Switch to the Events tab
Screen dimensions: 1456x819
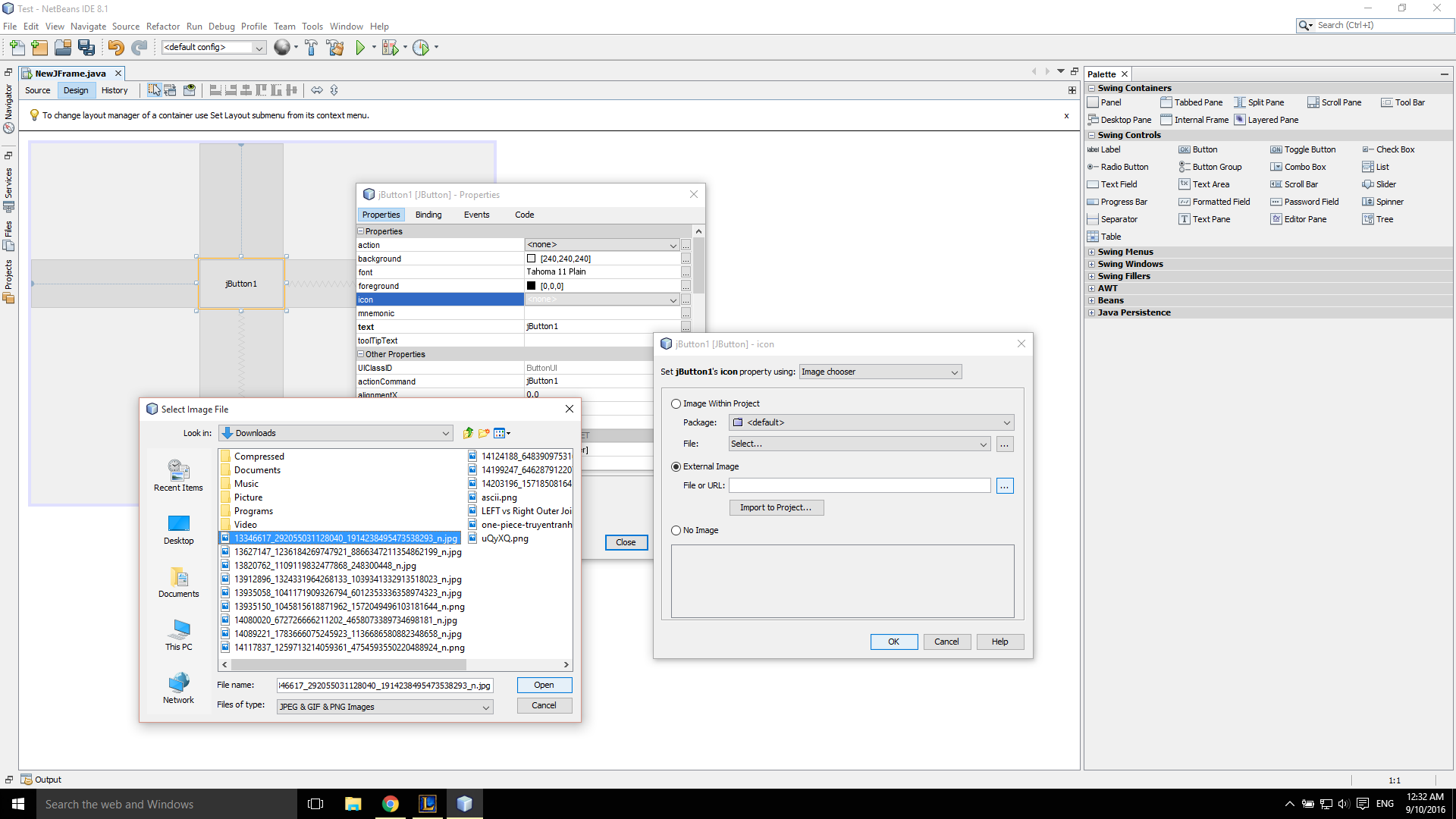tap(476, 215)
